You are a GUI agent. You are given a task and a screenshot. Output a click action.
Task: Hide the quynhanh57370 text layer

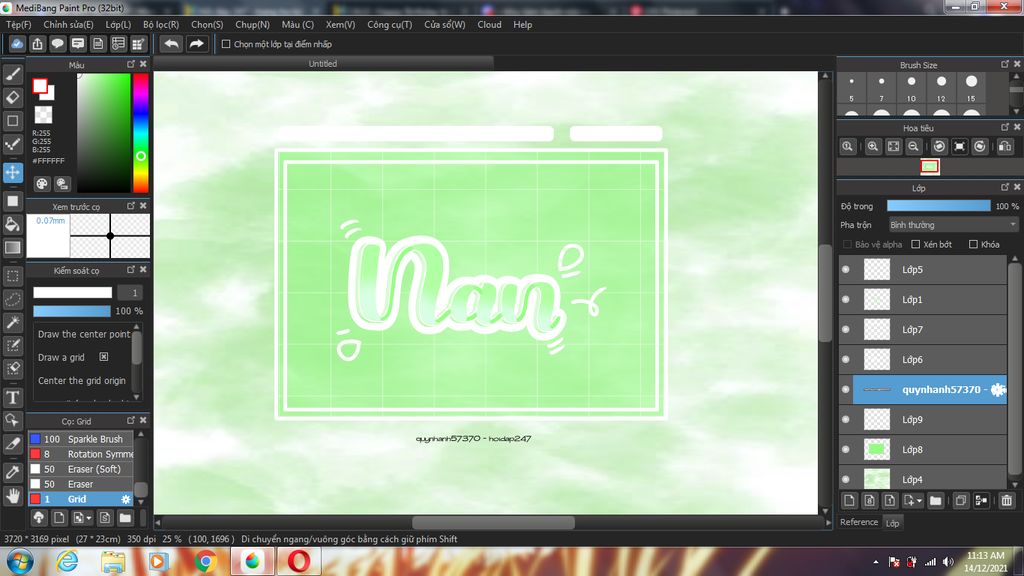[846, 389]
